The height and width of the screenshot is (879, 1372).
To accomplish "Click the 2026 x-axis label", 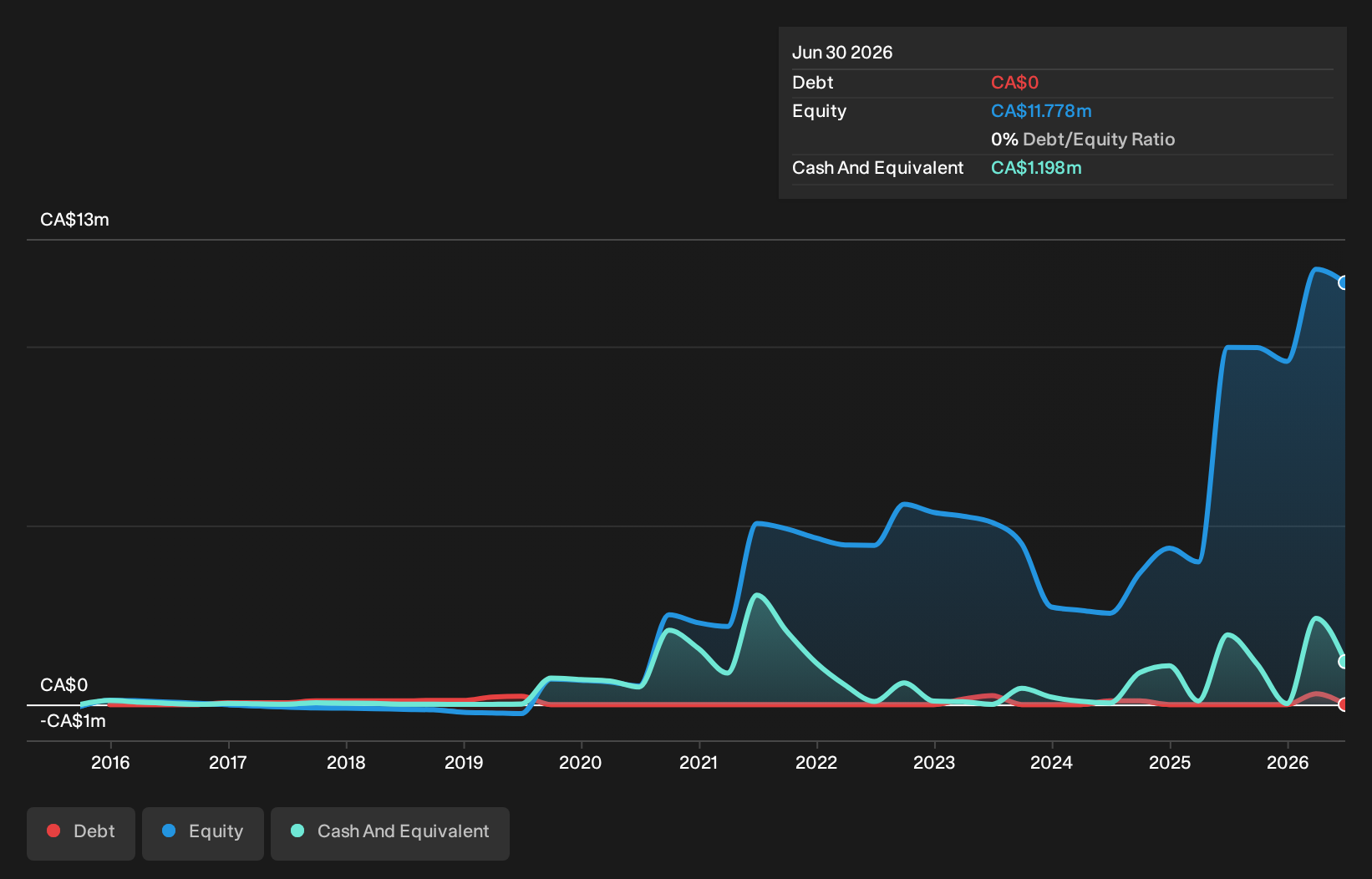I will click(x=1288, y=762).
